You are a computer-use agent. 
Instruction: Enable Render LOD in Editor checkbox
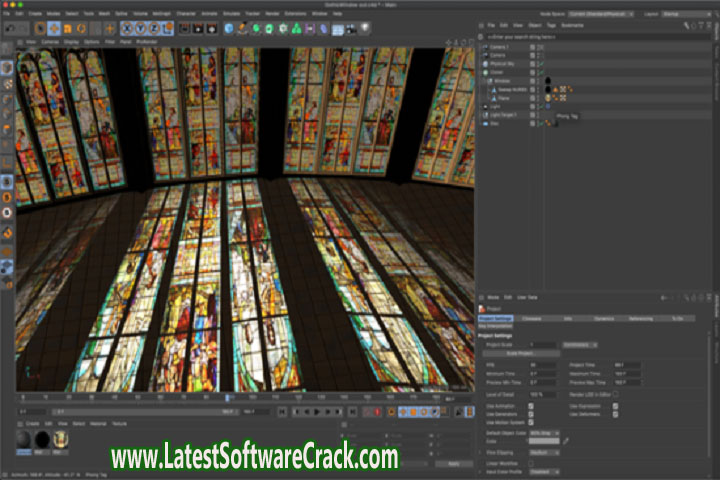tap(615, 394)
